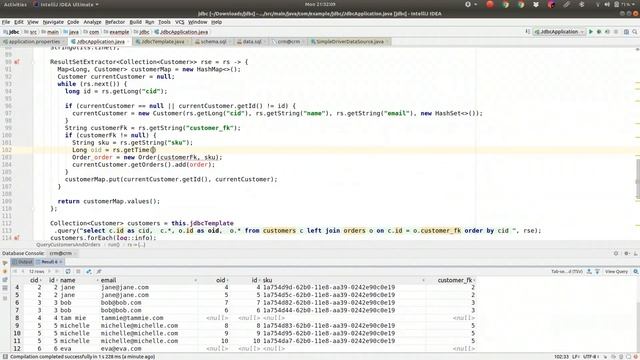640x360 pixels.
Task: Go to previous page of result rows
Action: tap(23, 271)
